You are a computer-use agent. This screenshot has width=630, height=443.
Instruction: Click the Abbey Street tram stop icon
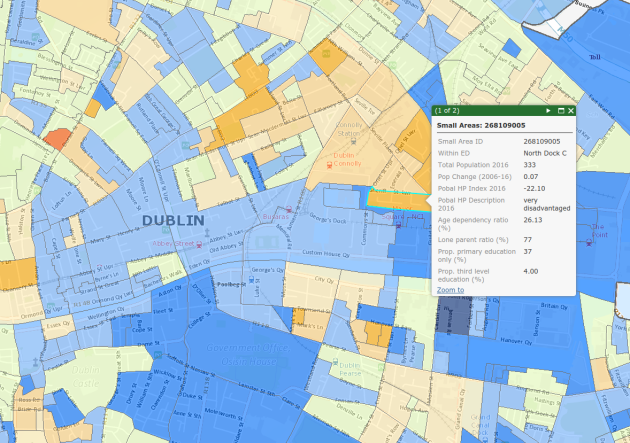tap(201, 242)
